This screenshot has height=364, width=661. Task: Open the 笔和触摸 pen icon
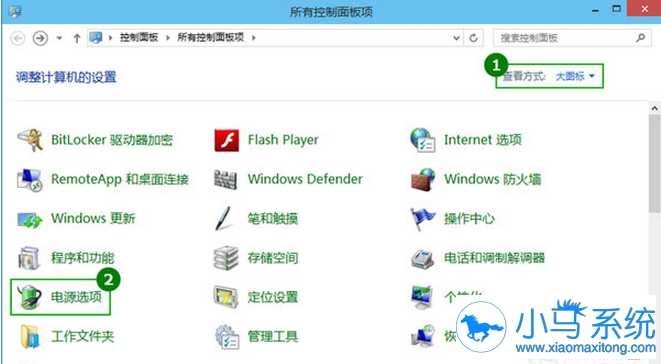(x=223, y=218)
